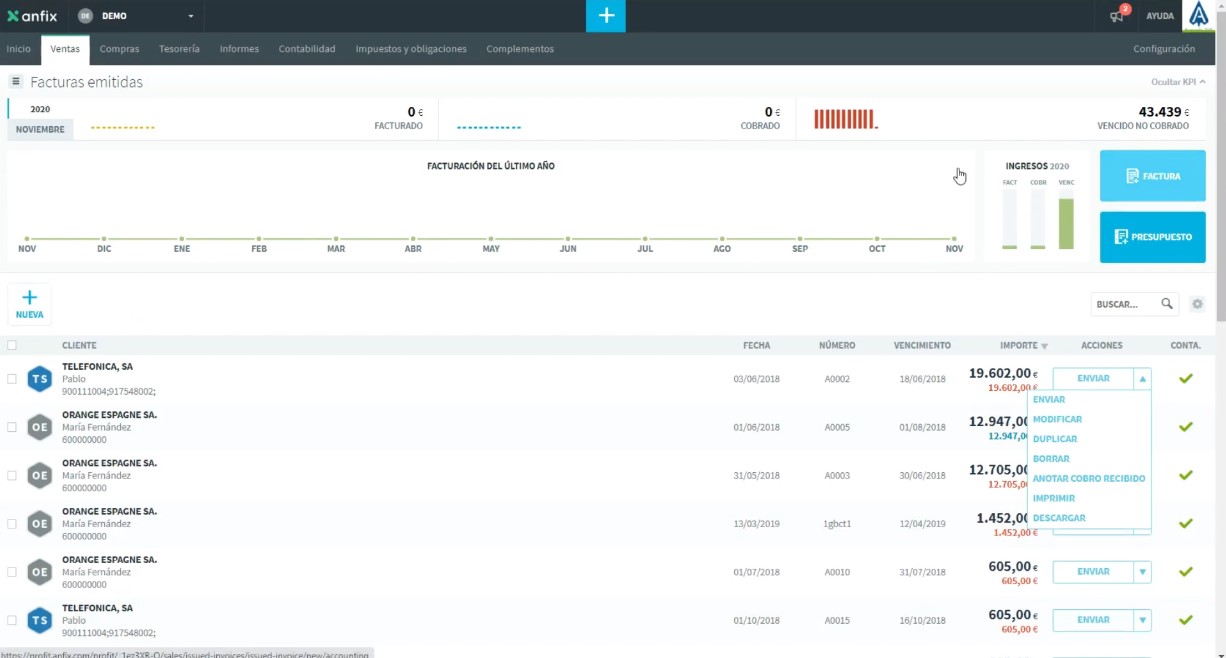Open Impuestos y obligaciones tab

(411, 49)
